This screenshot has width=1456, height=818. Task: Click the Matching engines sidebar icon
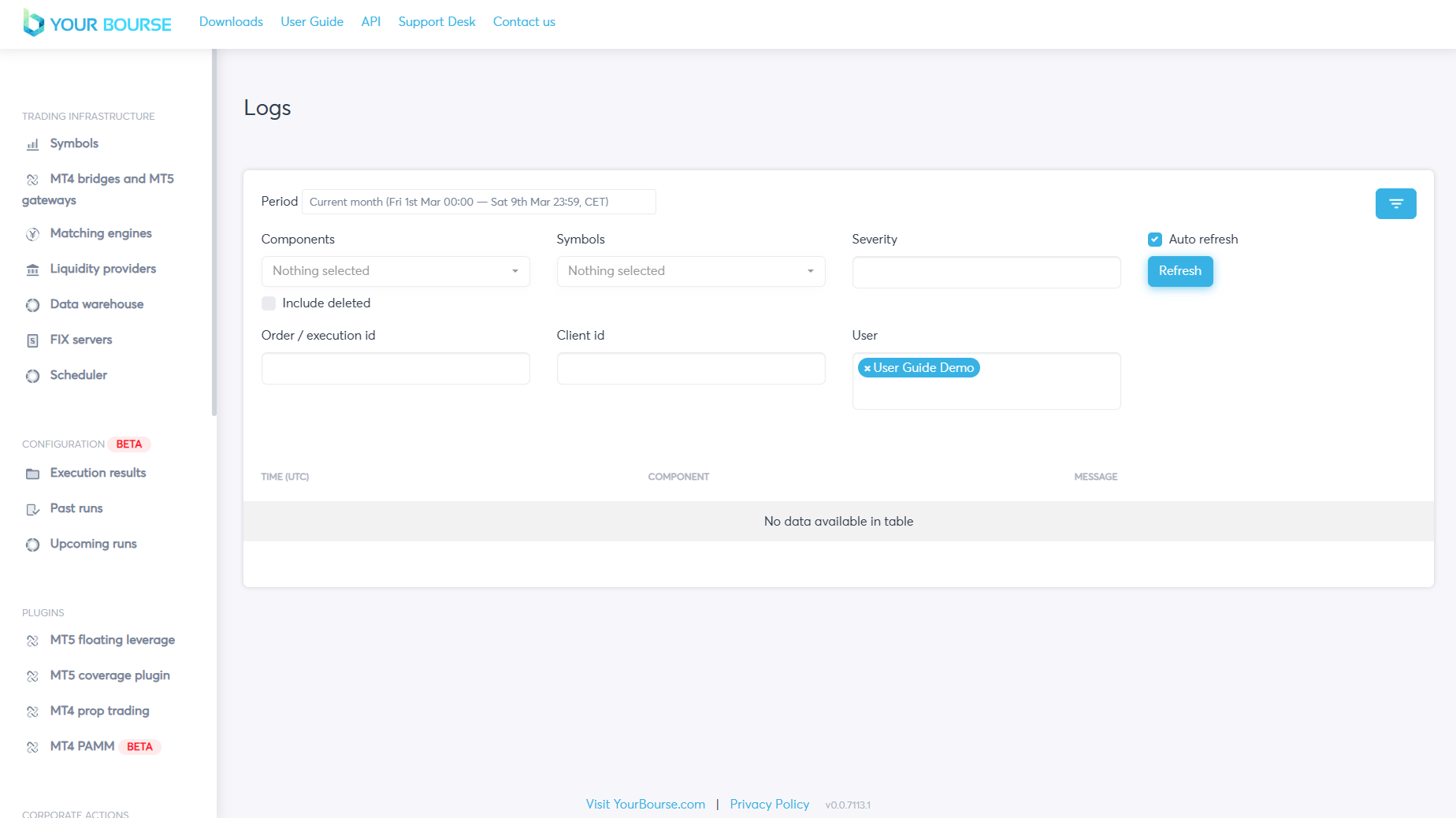(x=32, y=234)
